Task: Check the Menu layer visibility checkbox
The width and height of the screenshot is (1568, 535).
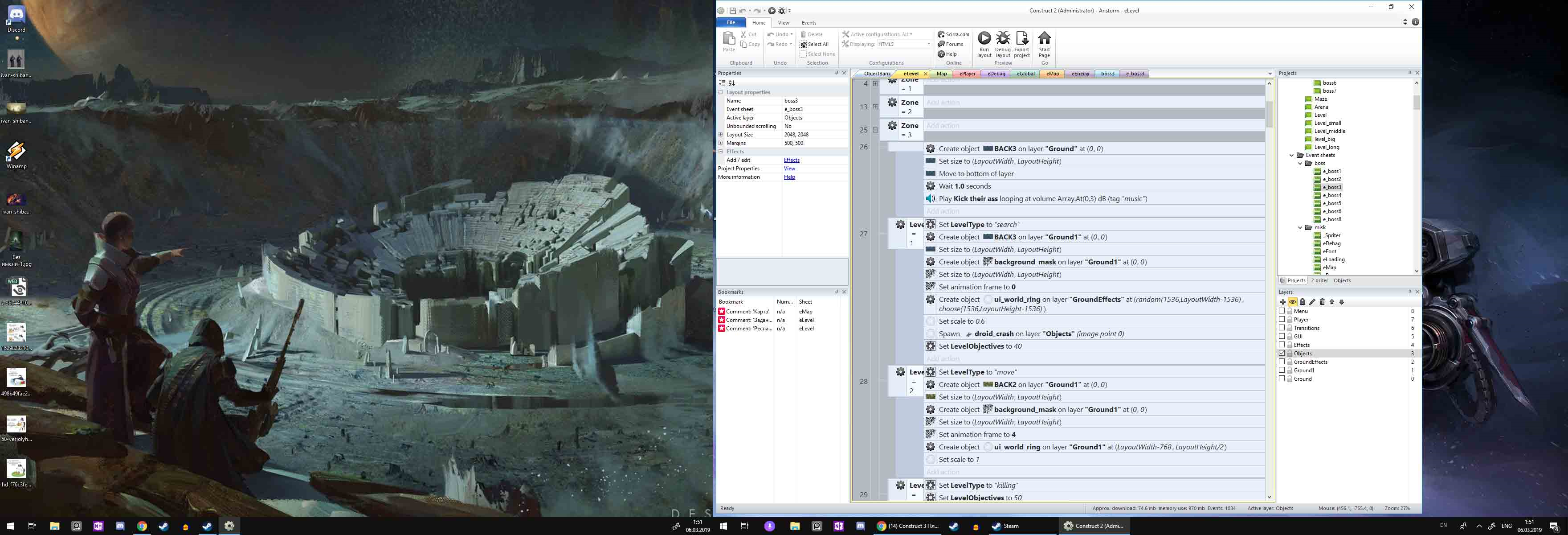Action: click(x=1282, y=311)
